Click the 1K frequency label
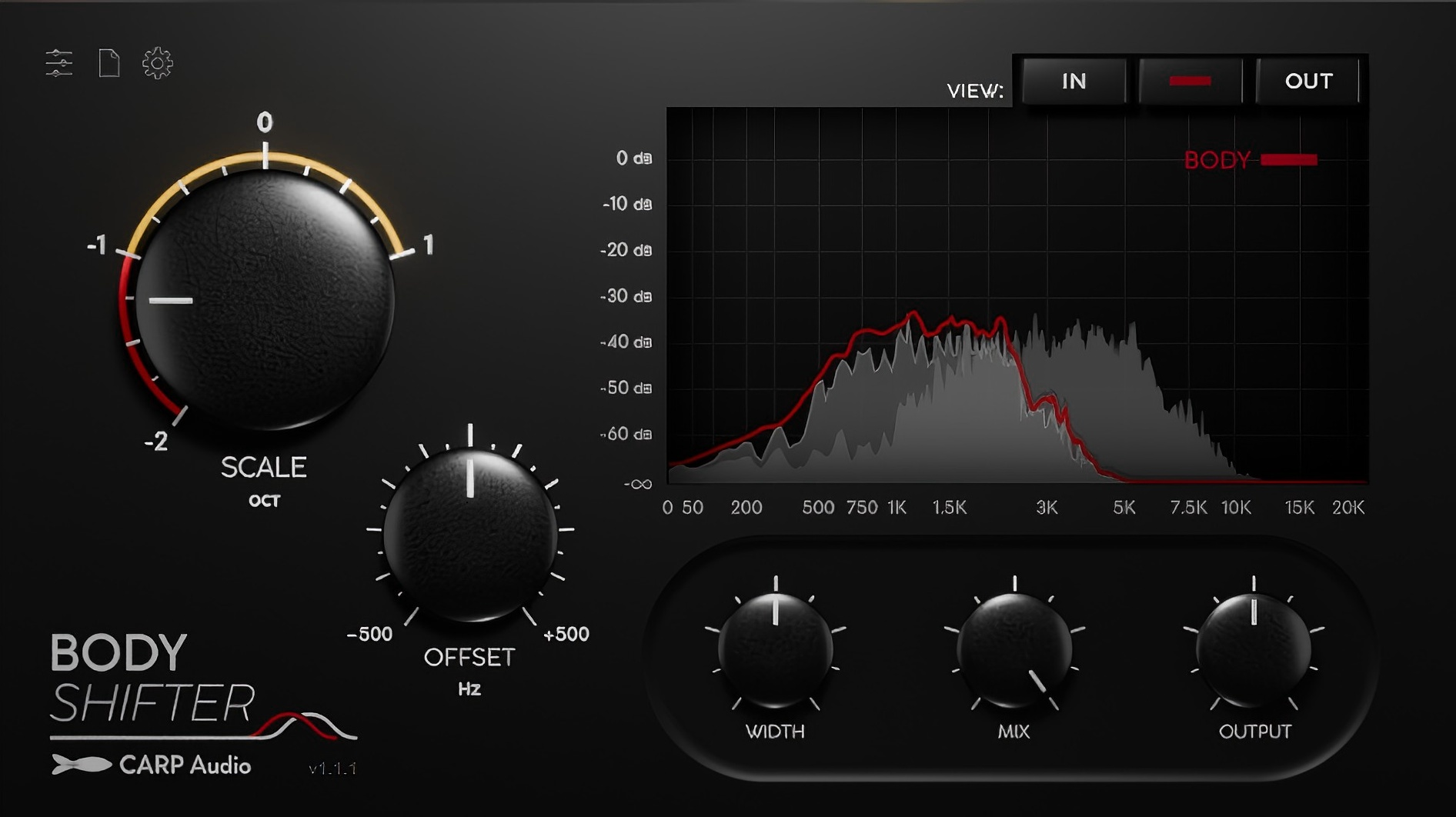 [897, 508]
